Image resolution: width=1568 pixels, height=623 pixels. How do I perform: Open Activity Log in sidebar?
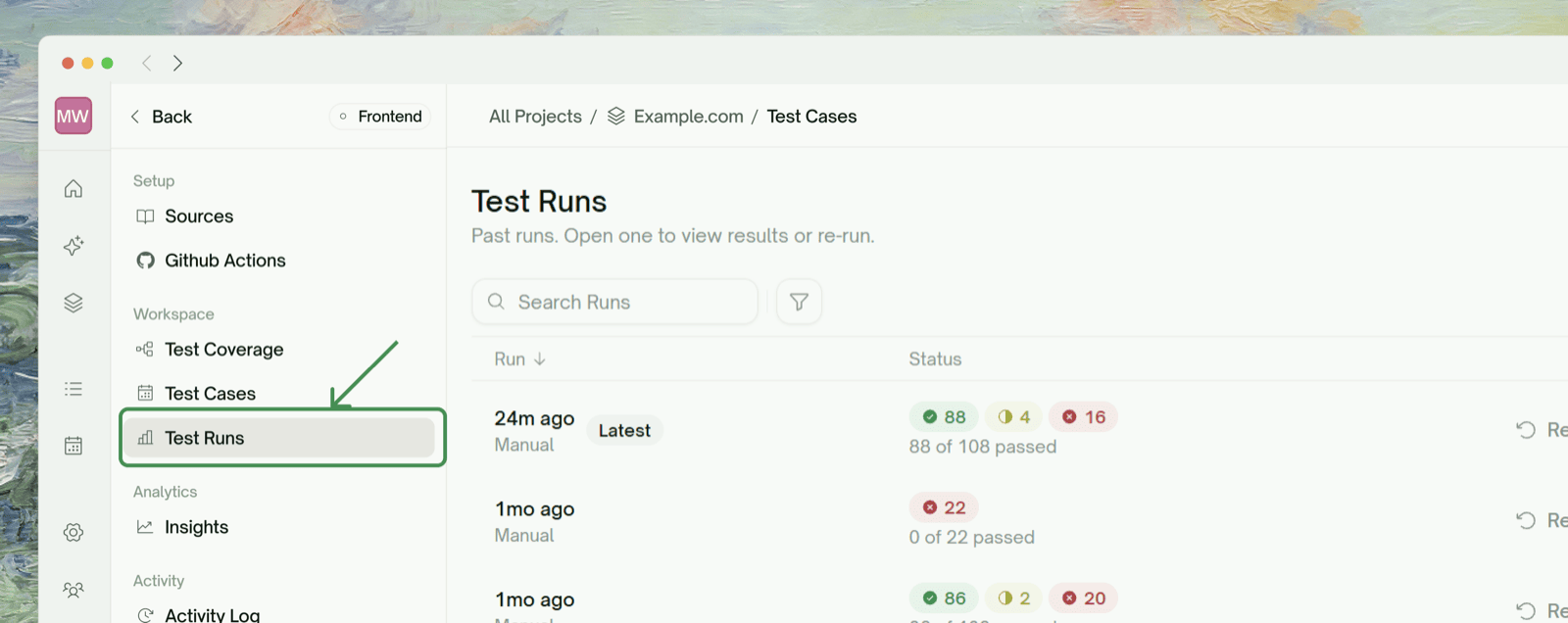tap(212, 615)
